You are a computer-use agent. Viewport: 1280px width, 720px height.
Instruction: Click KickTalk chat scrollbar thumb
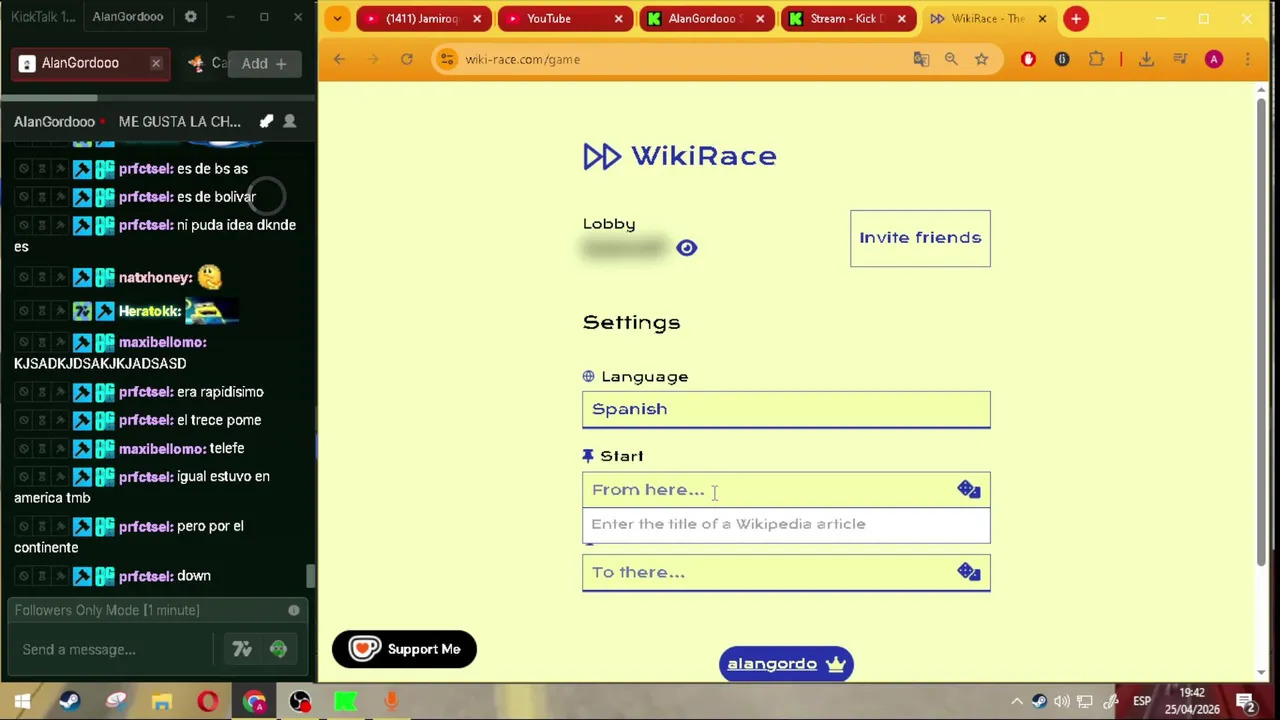click(x=311, y=577)
